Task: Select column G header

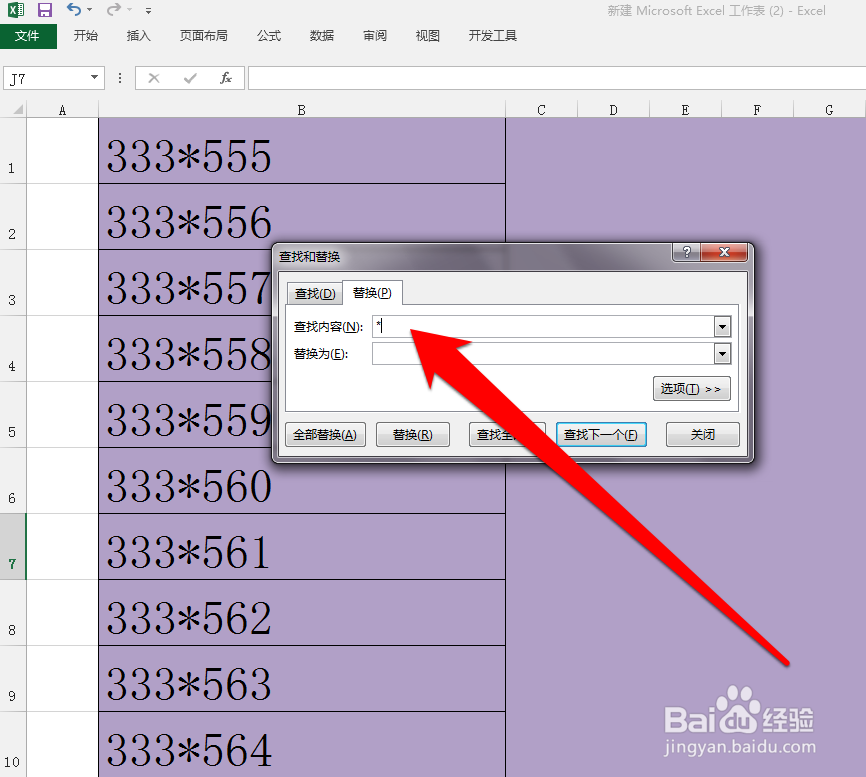Action: tap(830, 110)
